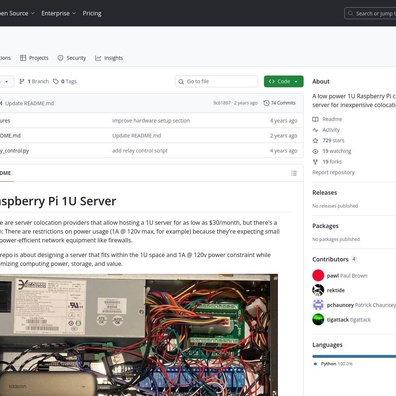Screen dimensions: 396x396
Task: Open contributor tigattack profile
Action: coord(349,320)
